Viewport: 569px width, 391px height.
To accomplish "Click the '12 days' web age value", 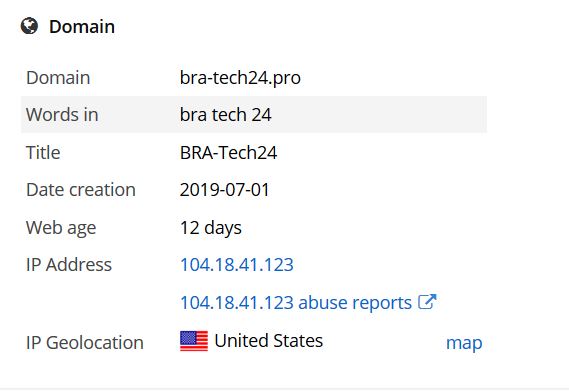I will (211, 228).
